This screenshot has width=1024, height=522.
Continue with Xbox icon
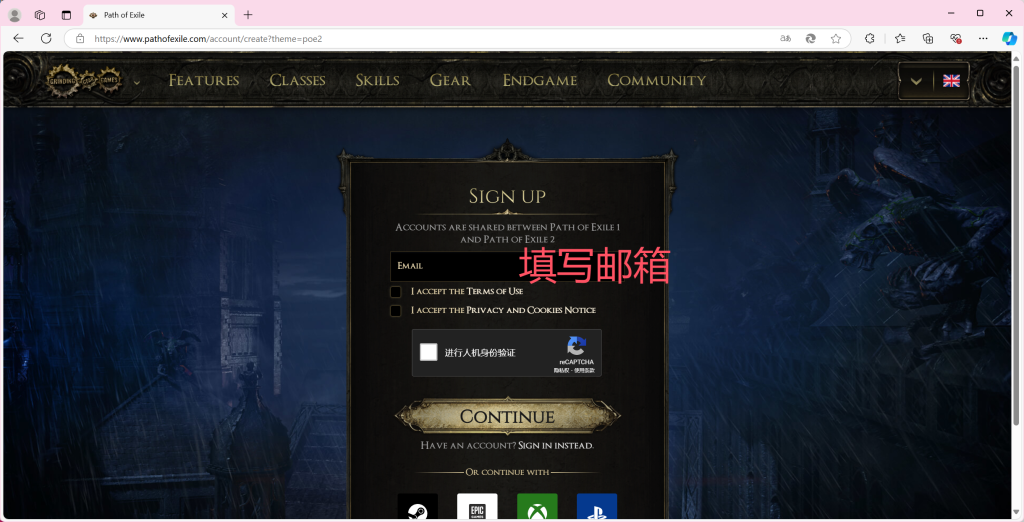point(537,508)
